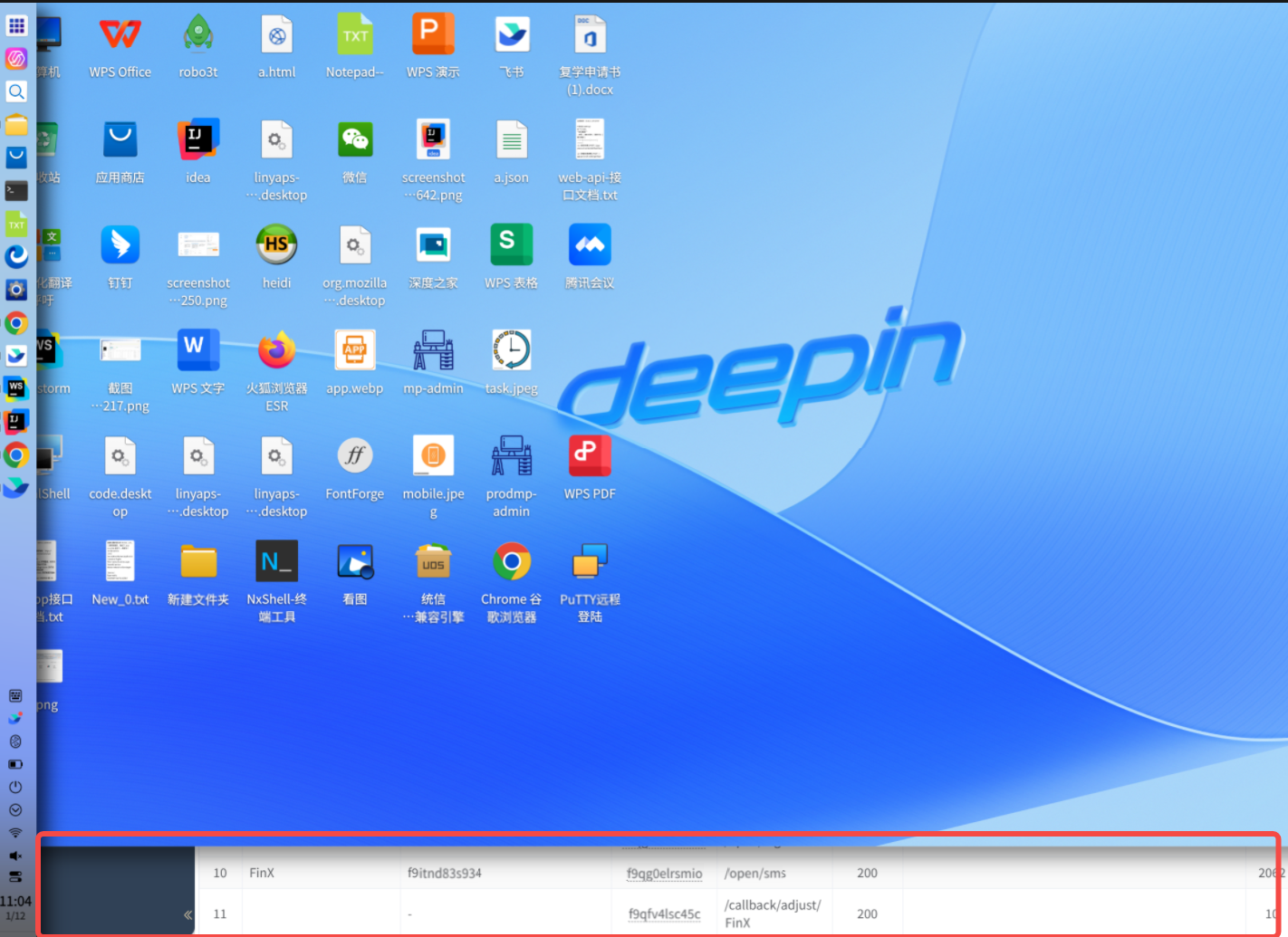Viewport: 1288px width, 937px height.
Task: Open the battery tray indicator
Action: tap(15, 764)
